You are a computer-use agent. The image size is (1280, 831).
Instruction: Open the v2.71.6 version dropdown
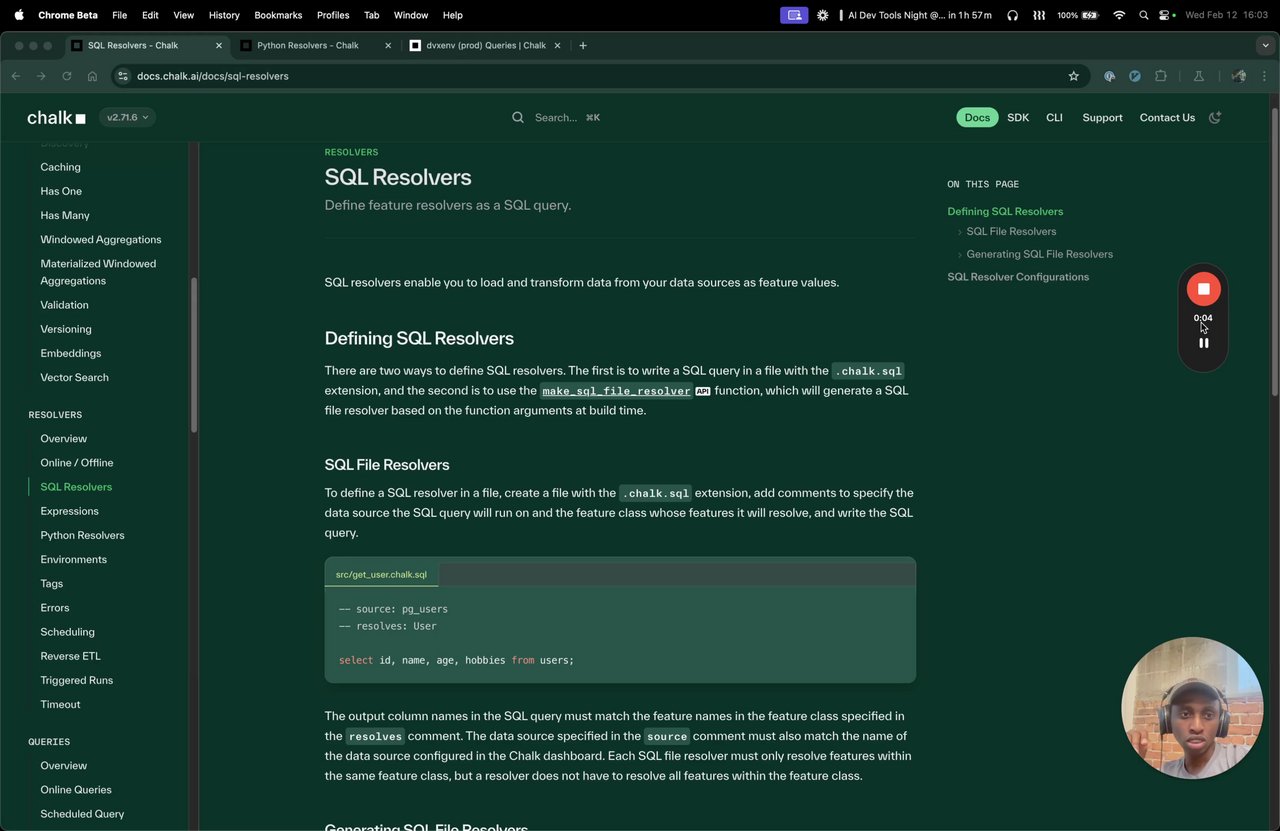point(127,117)
